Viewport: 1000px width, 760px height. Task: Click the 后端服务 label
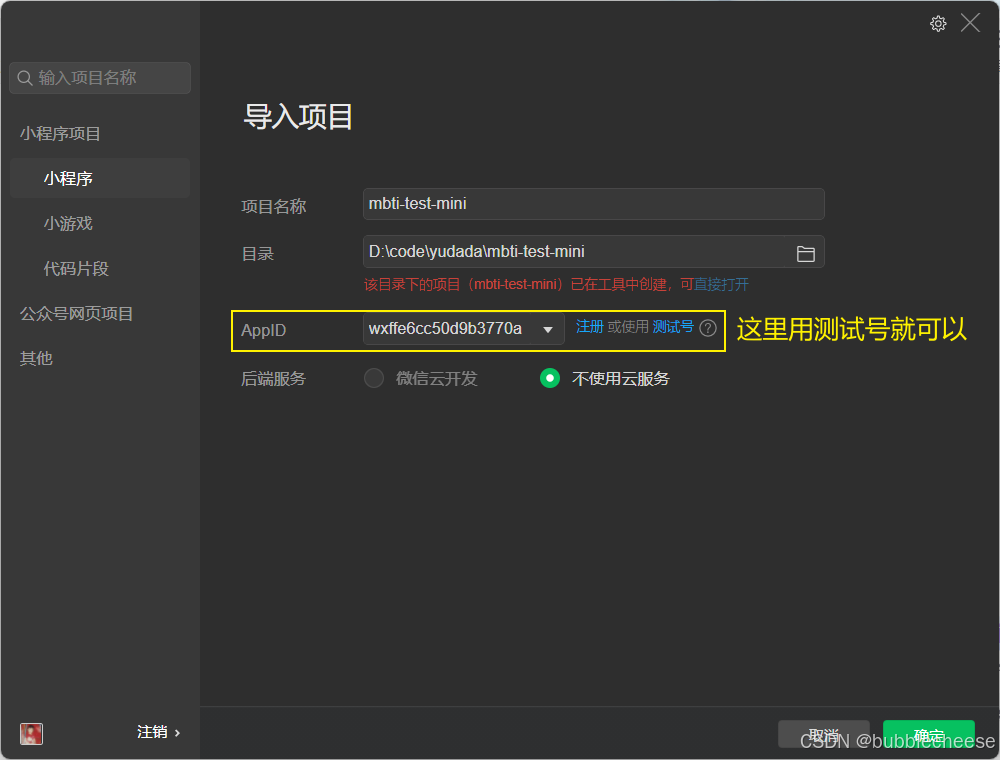[274, 379]
